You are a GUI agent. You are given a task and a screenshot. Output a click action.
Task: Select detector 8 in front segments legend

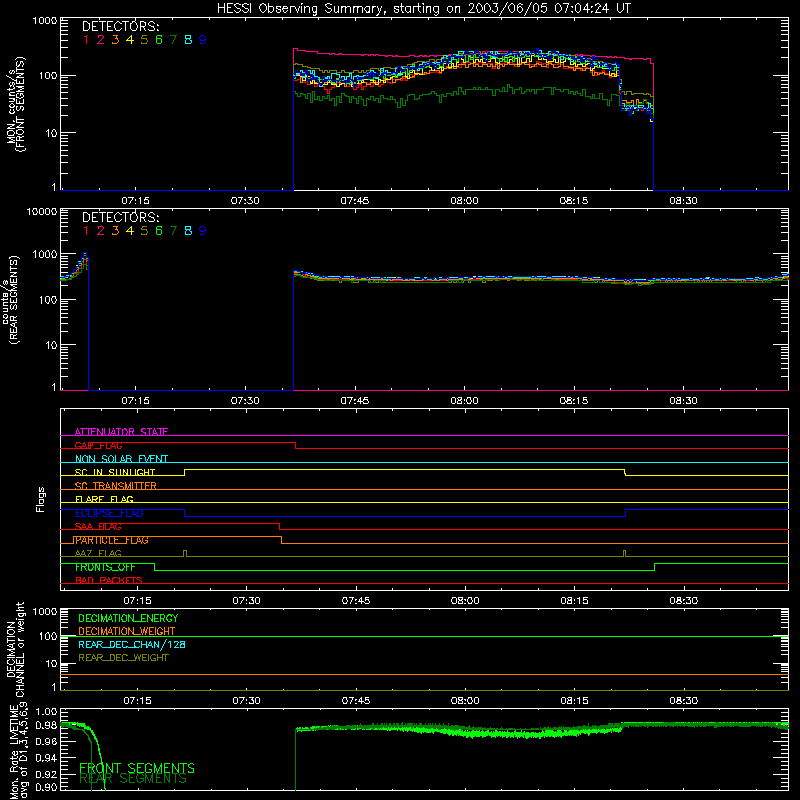pos(188,40)
